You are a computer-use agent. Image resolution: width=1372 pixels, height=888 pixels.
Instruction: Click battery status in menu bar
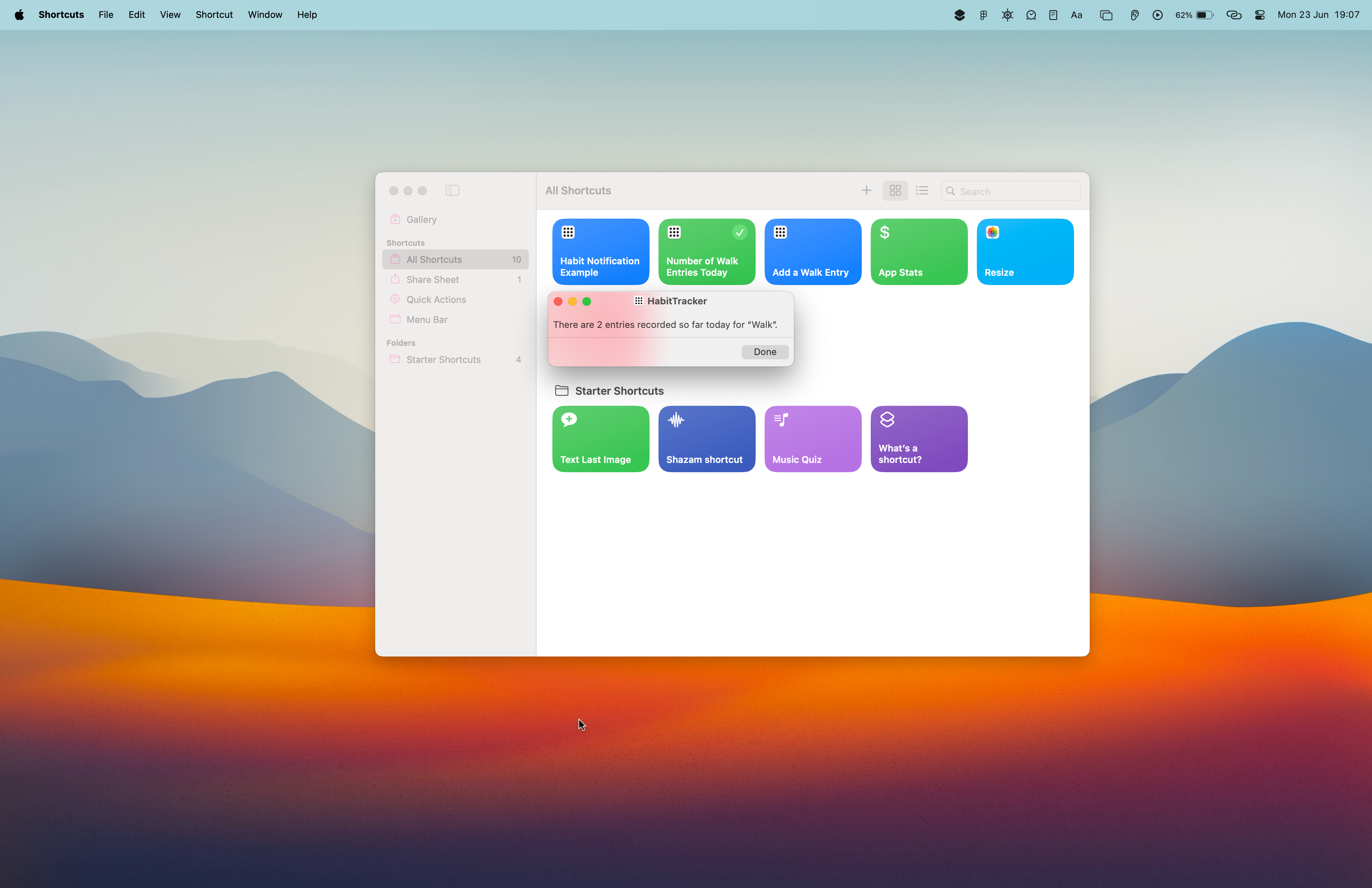1194,15
